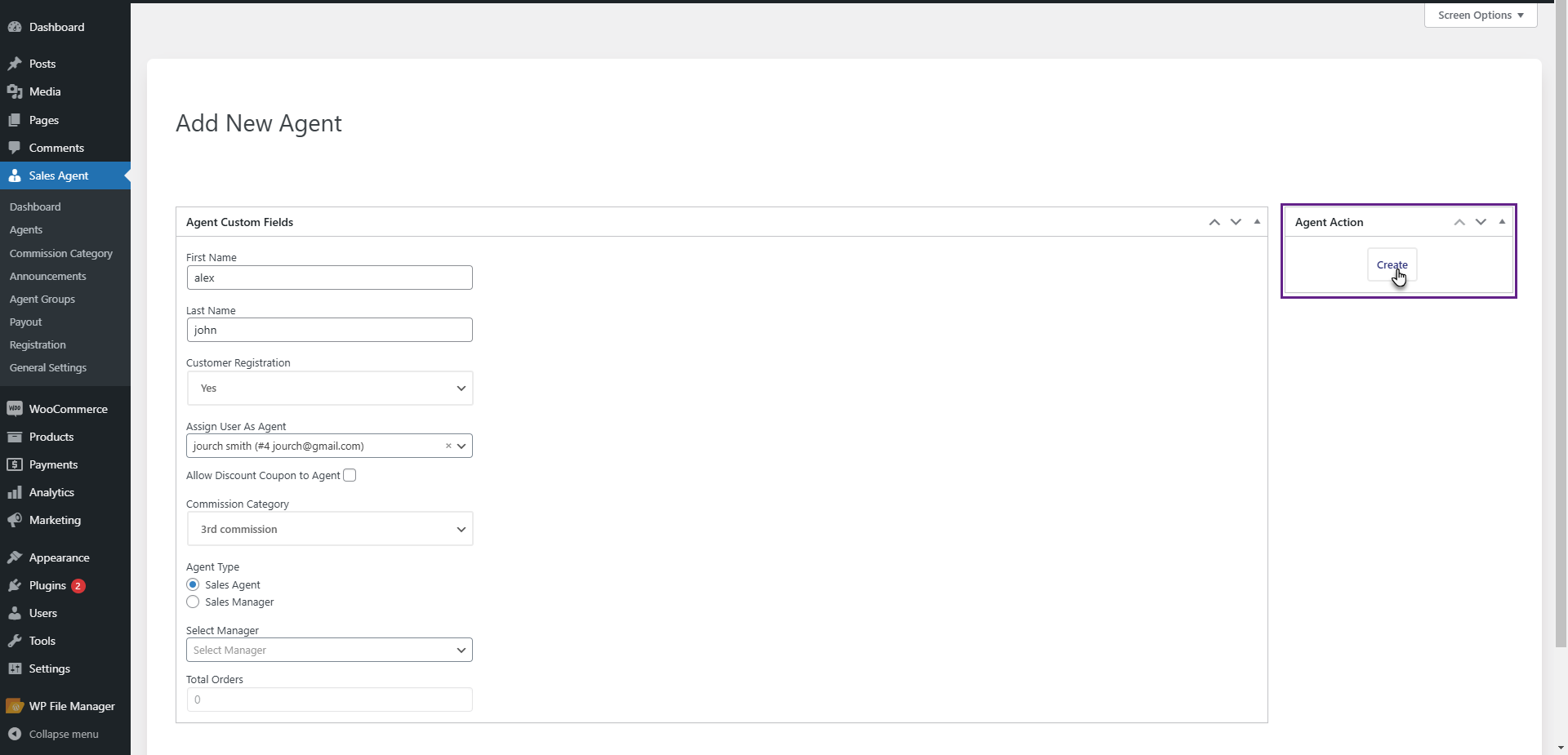
Task: Click the page vertical scrollbar
Action: click(1561, 326)
